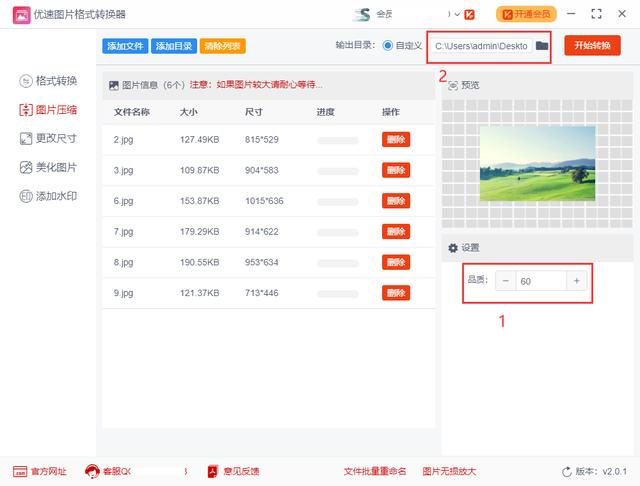The width and height of the screenshot is (640, 486).
Task: Click the quality value field showing 60
Action: pyautogui.click(x=541, y=281)
